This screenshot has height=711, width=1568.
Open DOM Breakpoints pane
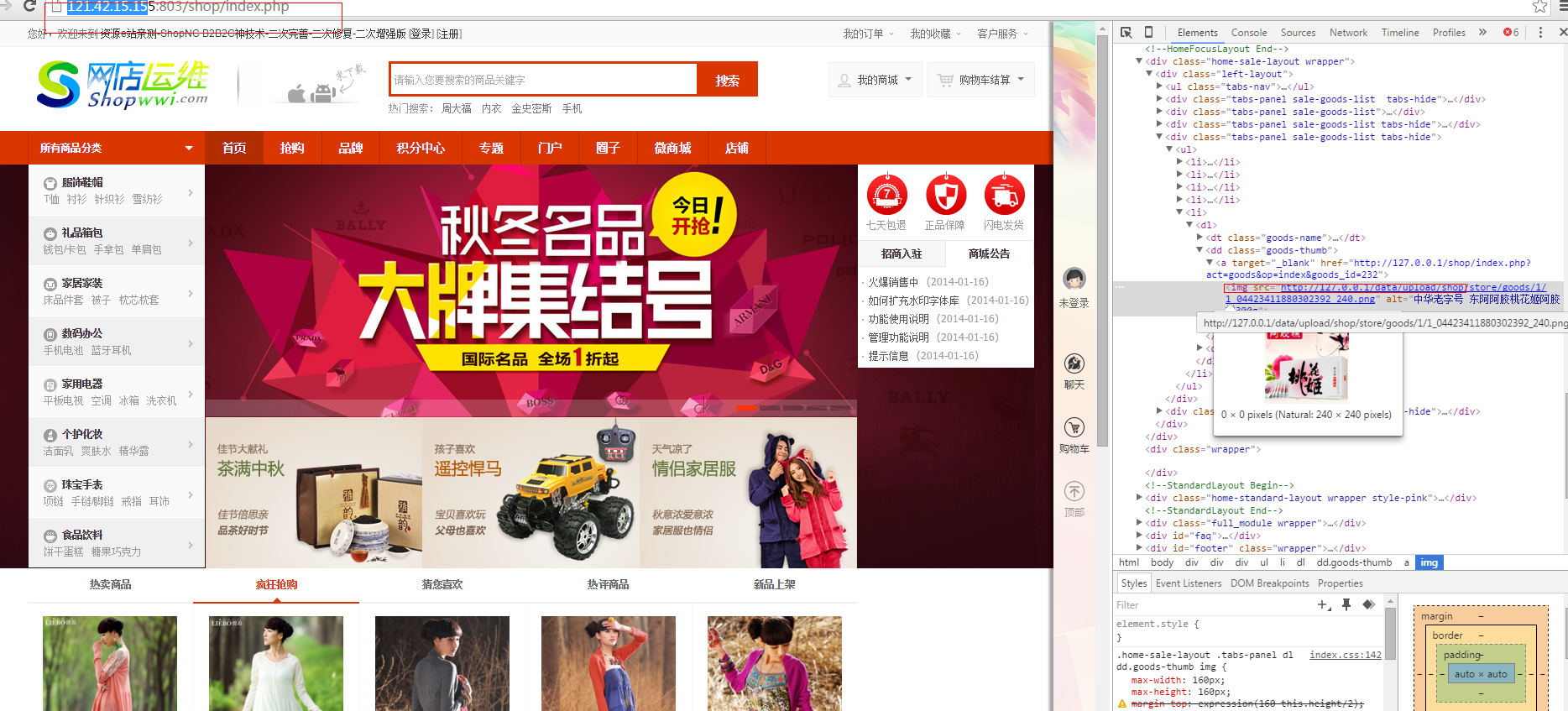[x=1270, y=583]
